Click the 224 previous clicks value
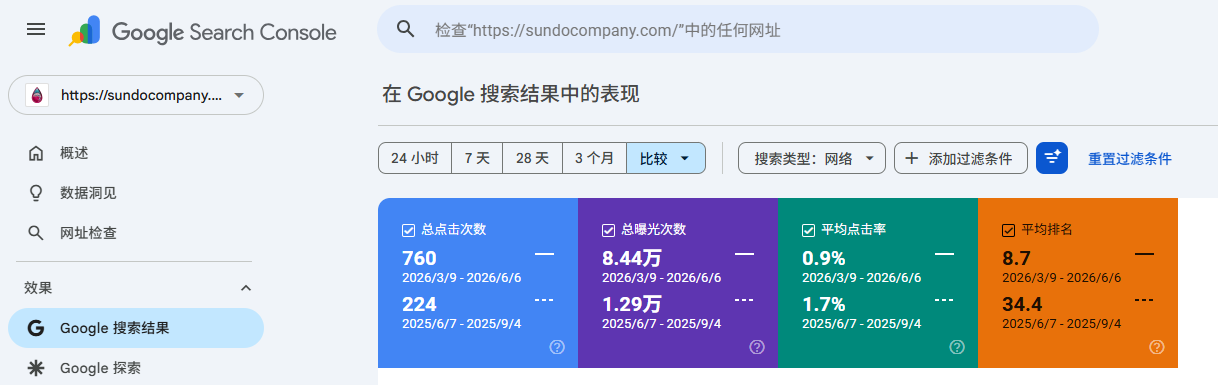 coord(420,304)
